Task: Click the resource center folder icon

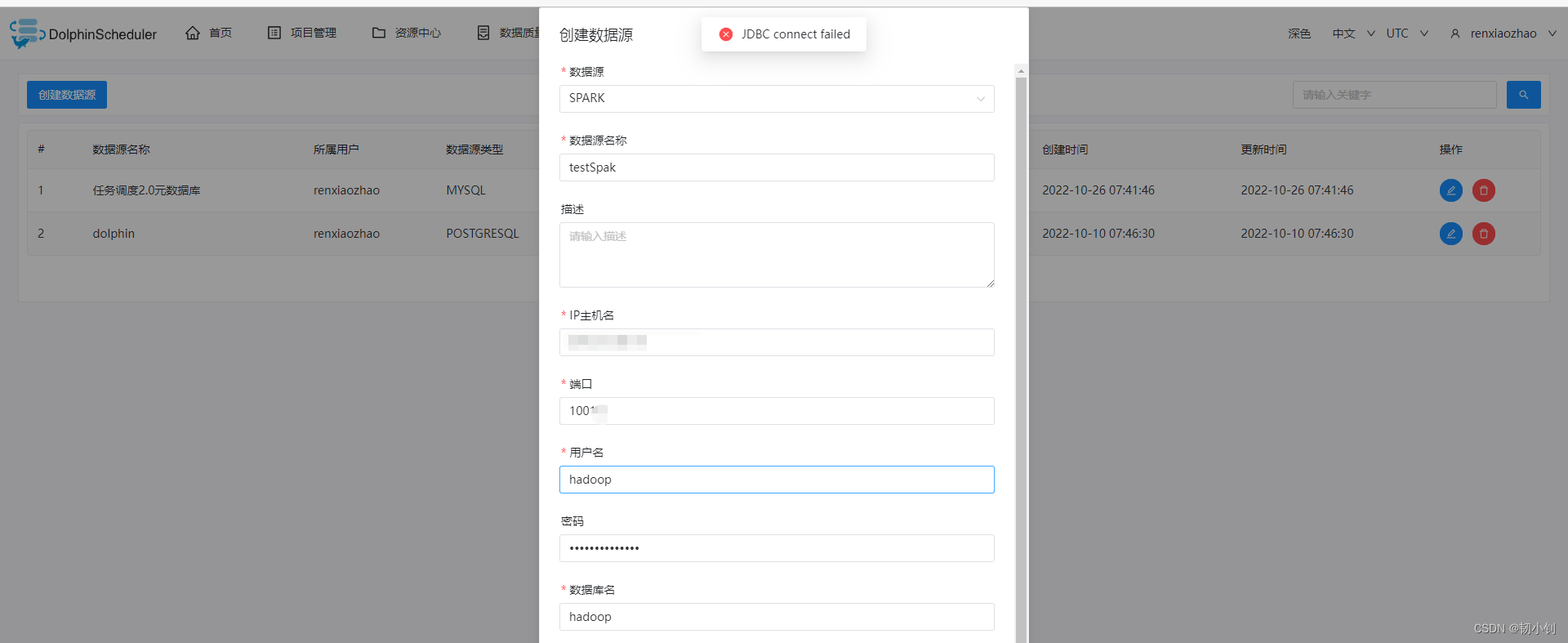Action: click(379, 33)
